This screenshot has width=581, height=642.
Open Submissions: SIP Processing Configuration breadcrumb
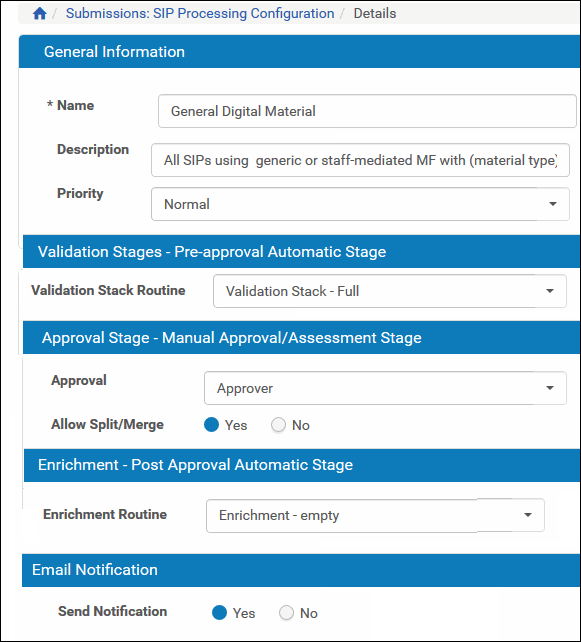click(200, 14)
